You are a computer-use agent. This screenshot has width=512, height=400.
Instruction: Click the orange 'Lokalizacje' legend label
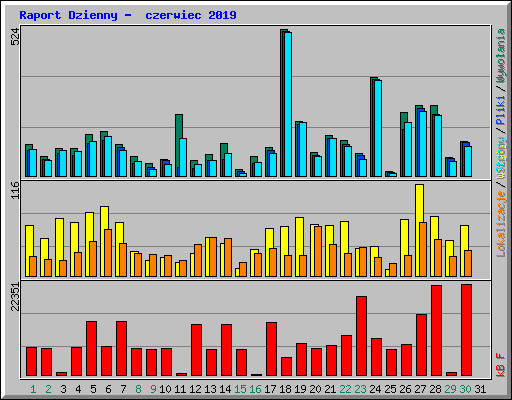(x=501, y=224)
